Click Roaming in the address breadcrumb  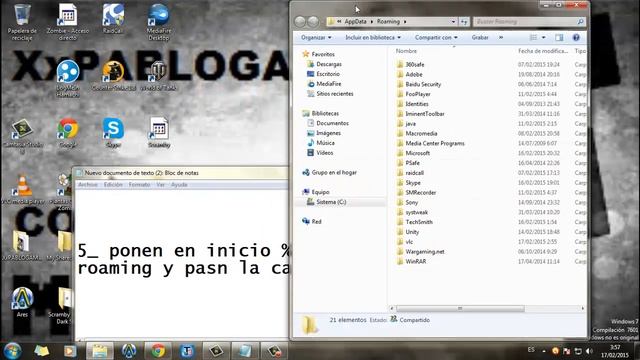pos(388,22)
